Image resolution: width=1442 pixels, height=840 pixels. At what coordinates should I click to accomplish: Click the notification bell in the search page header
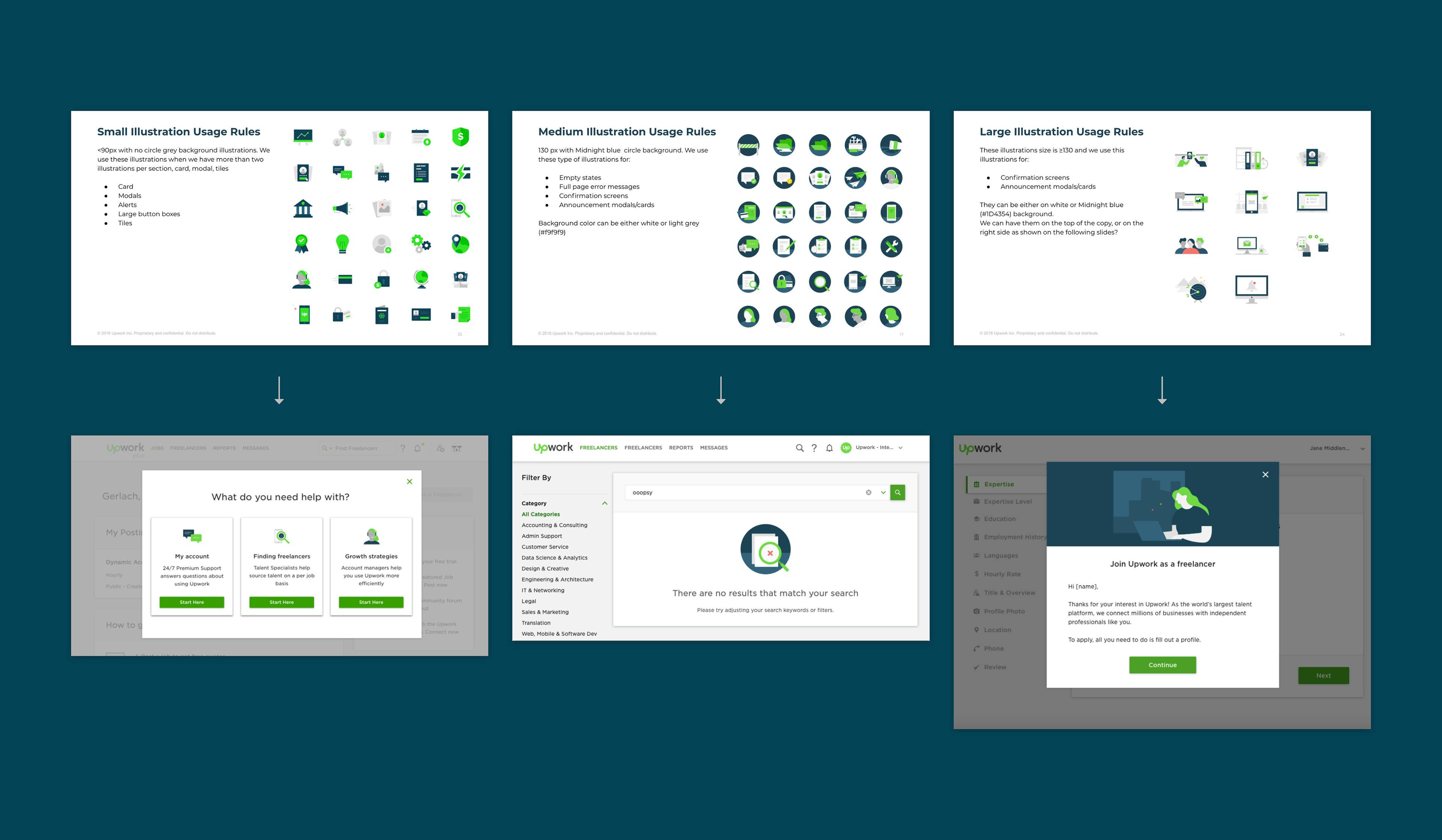tap(829, 448)
